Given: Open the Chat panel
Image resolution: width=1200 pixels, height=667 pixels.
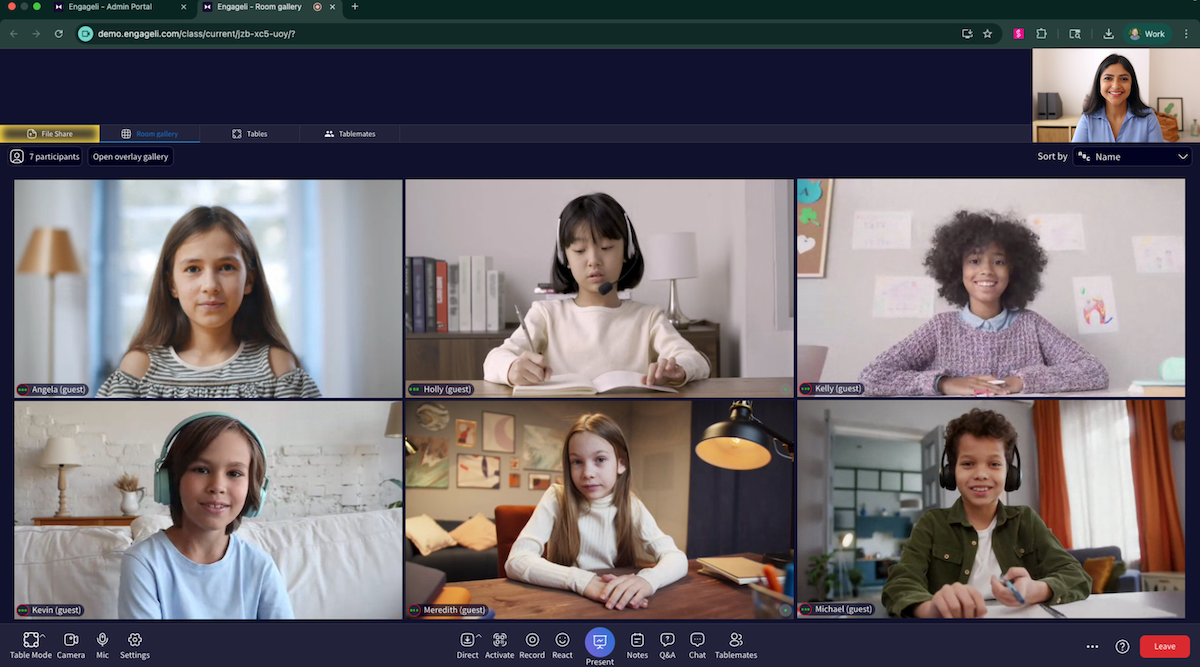Looking at the screenshot, I should coord(697,640).
